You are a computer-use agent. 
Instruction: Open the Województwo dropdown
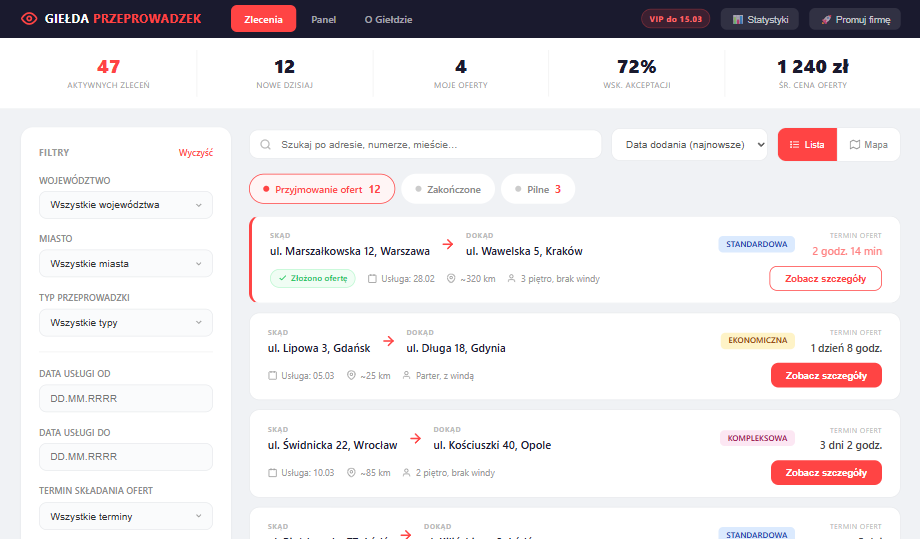click(x=125, y=205)
